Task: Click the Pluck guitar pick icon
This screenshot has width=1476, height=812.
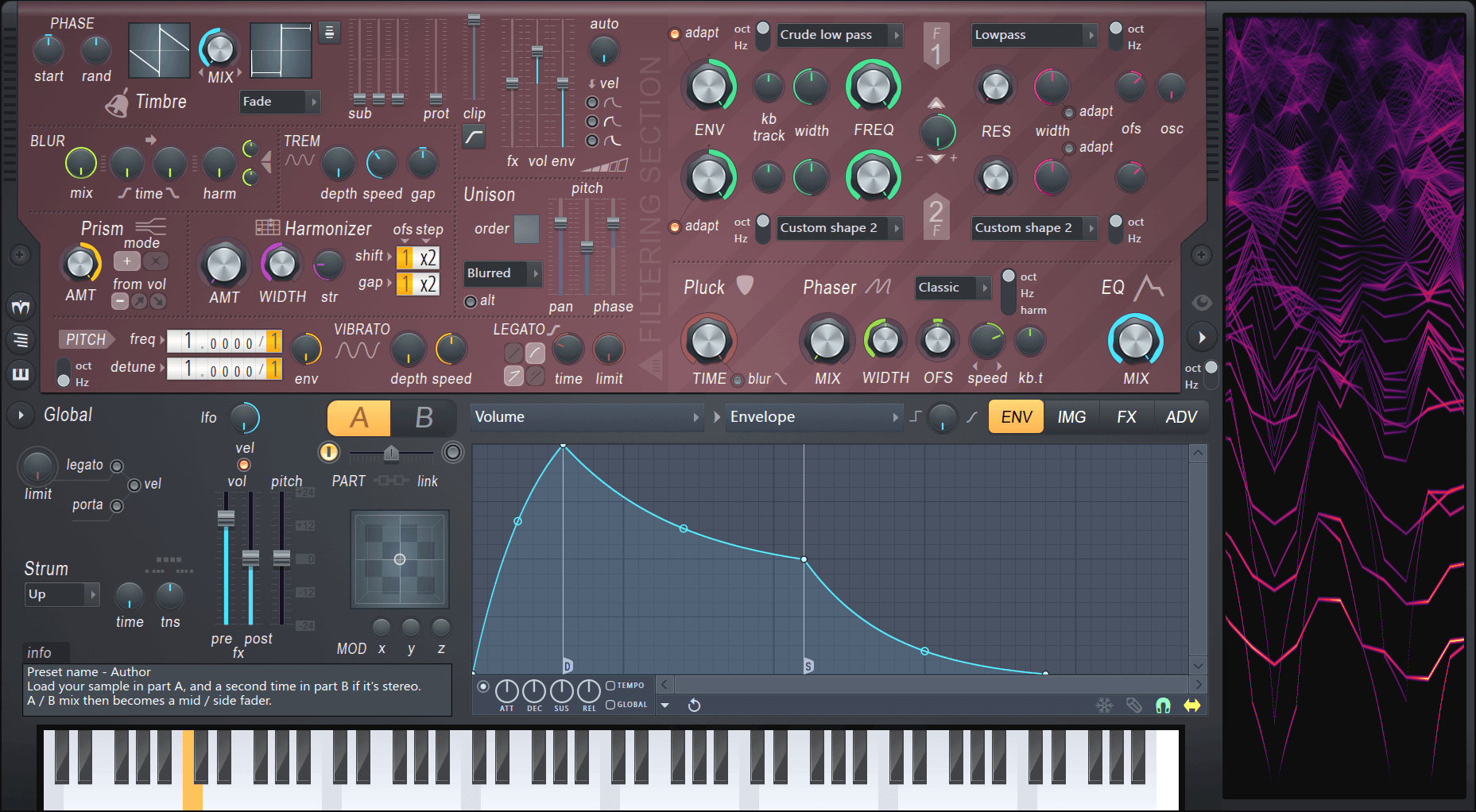Action: [x=745, y=285]
